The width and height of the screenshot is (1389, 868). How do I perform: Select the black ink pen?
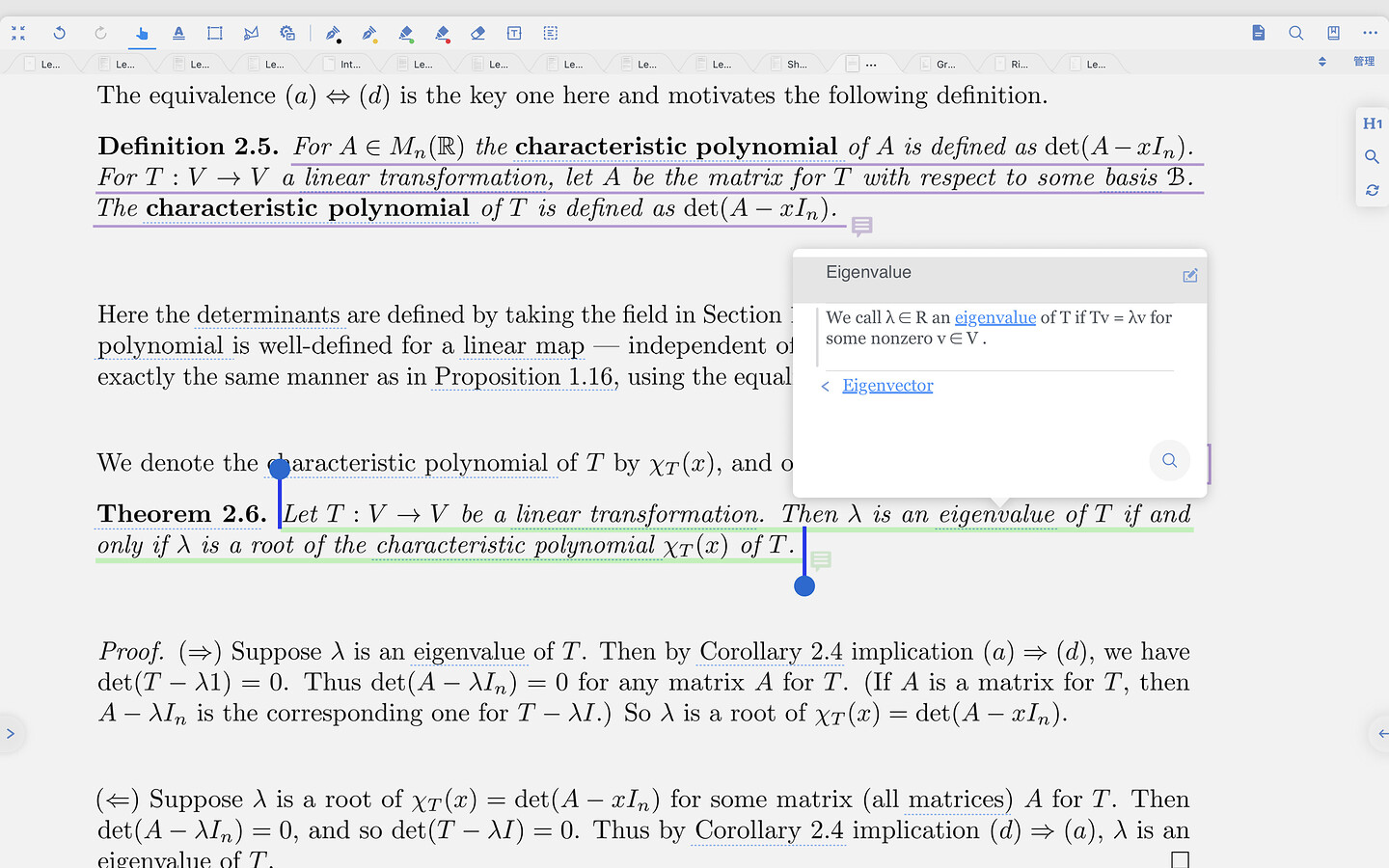coord(333,34)
